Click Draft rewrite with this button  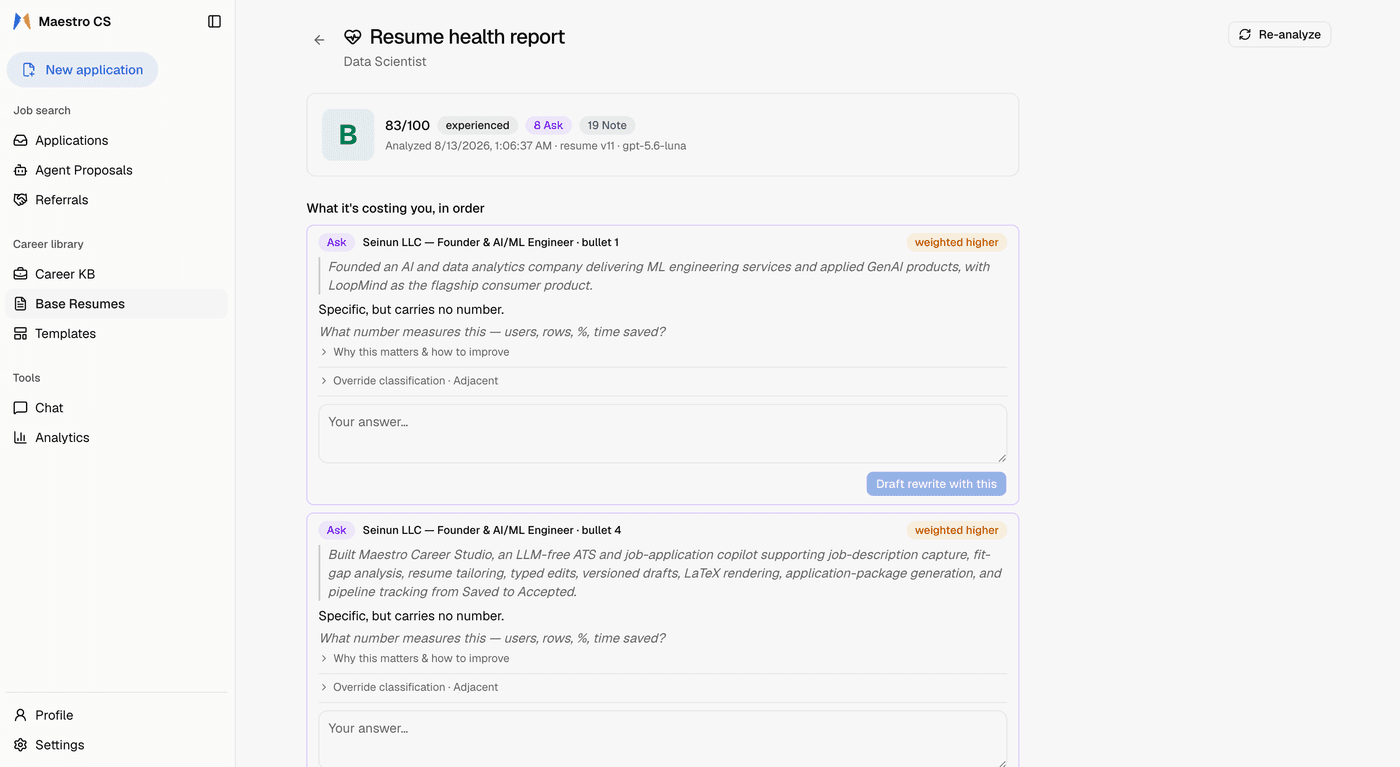(936, 484)
